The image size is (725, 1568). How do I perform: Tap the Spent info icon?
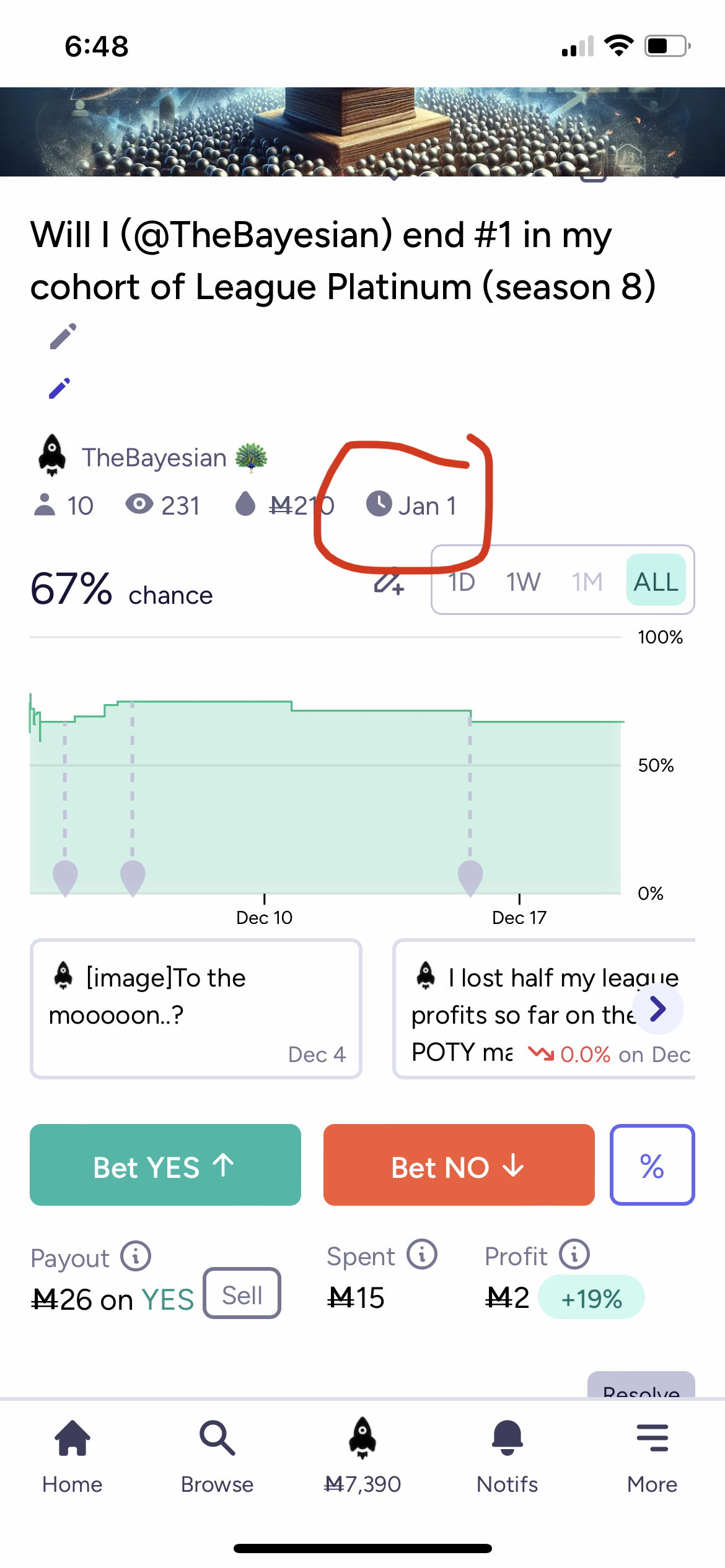(422, 1255)
